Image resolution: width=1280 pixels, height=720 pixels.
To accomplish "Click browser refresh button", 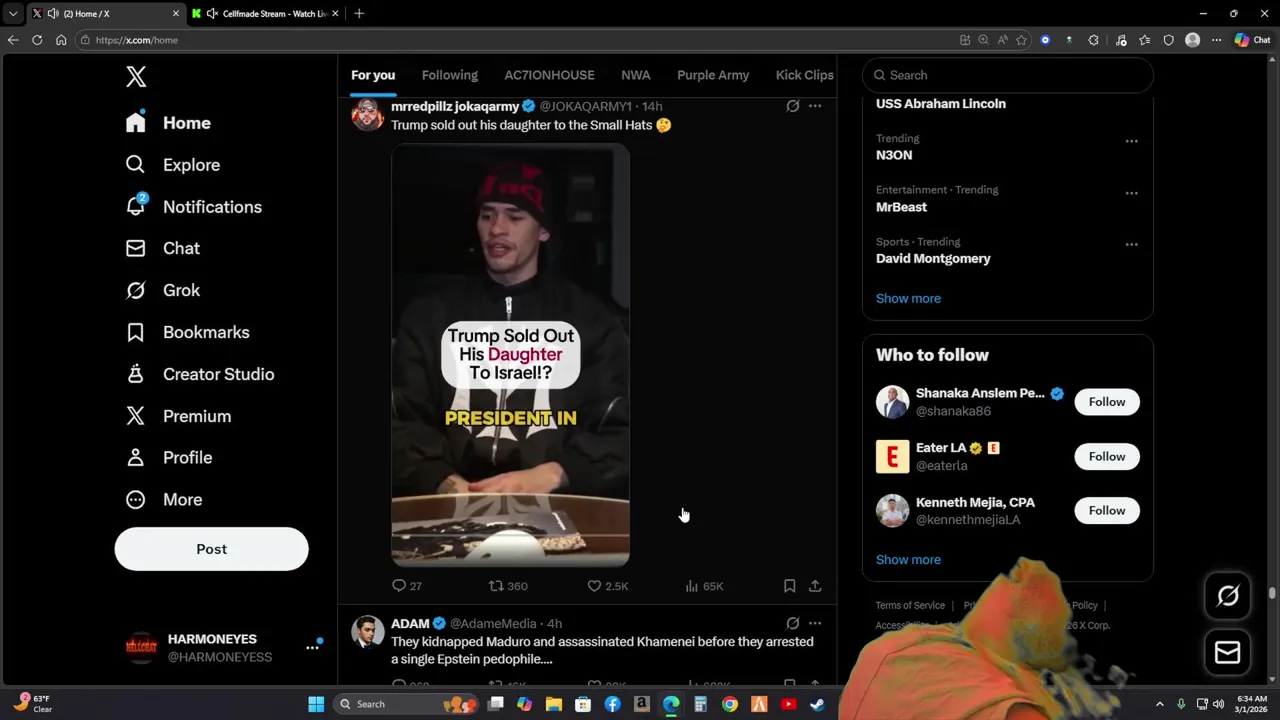I will point(37,40).
